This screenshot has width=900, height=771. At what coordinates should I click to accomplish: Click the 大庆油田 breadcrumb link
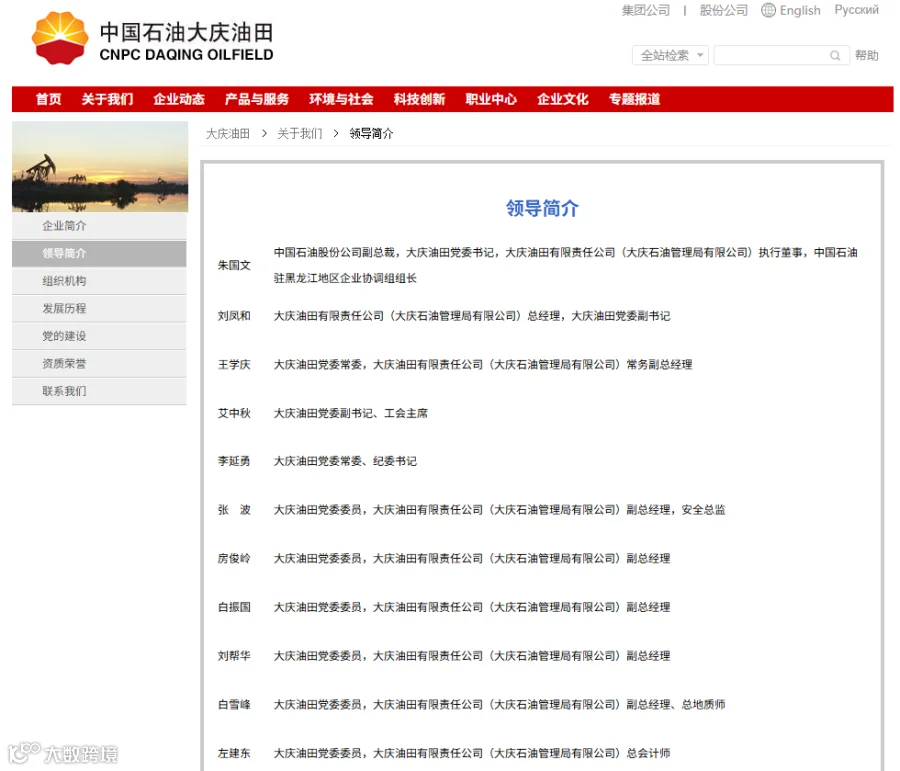click(x=228, y=134)
